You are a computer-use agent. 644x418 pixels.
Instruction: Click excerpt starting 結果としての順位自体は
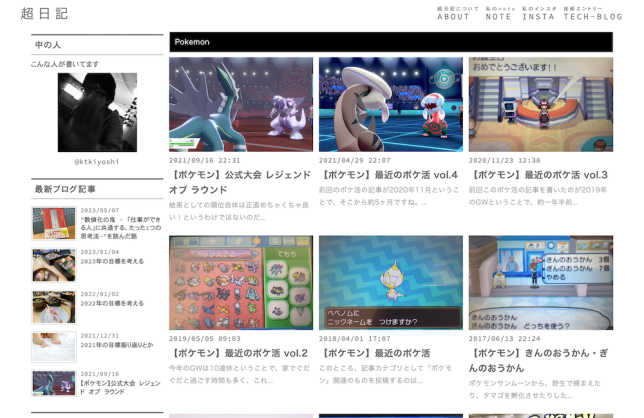(x=239, y=211)
